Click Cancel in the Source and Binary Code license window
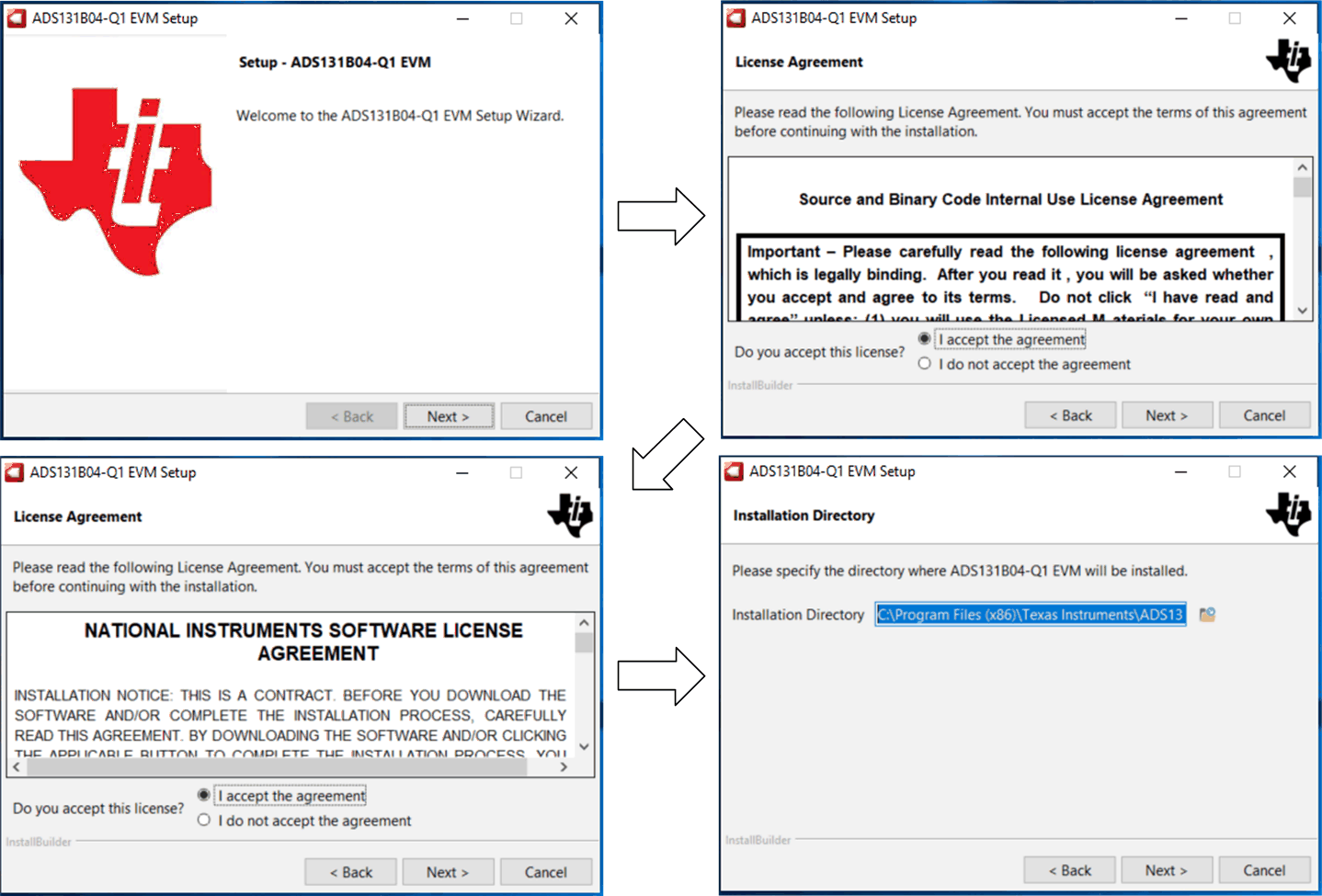 [1264, 415]
